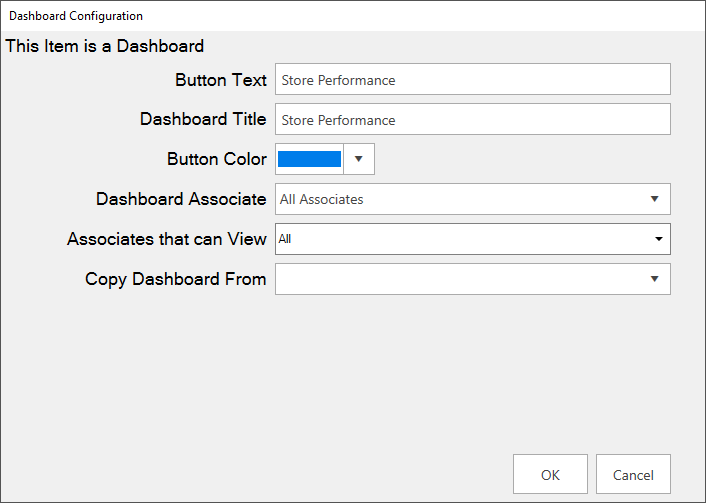This screenshot has height=503, width=706.
Task: Expand the Copy Dashboard From dropdown arrow
Action: tap(654, 279)
